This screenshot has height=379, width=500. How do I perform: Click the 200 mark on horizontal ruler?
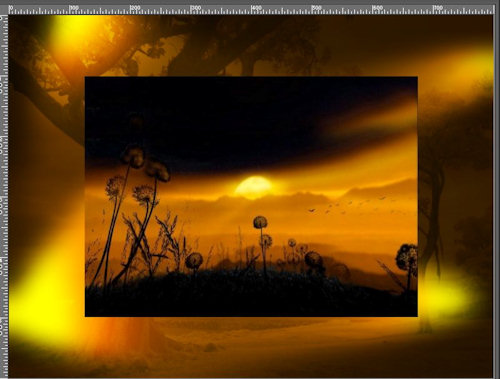tap(135, 8)
